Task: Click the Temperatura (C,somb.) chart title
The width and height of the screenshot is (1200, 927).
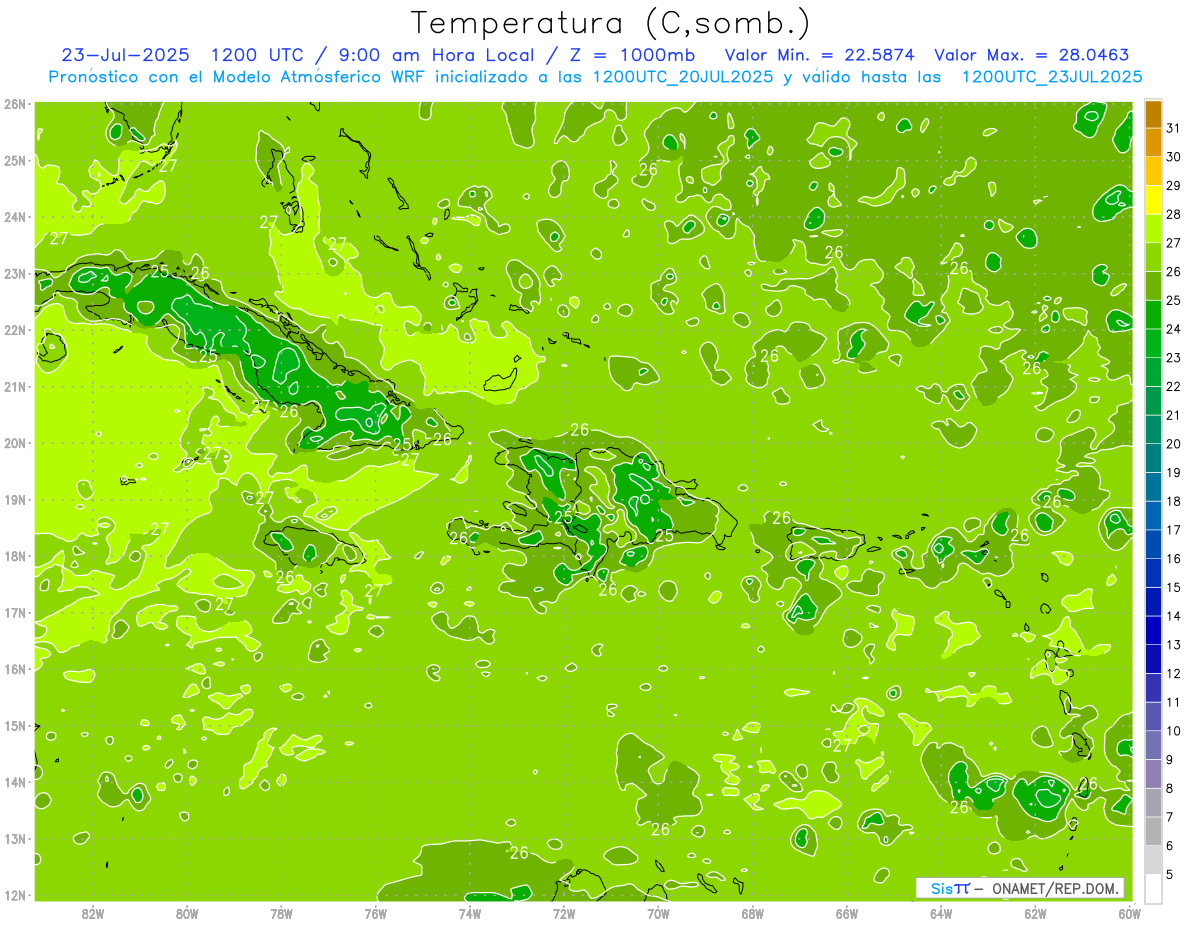Action: [x=610, y=22]
